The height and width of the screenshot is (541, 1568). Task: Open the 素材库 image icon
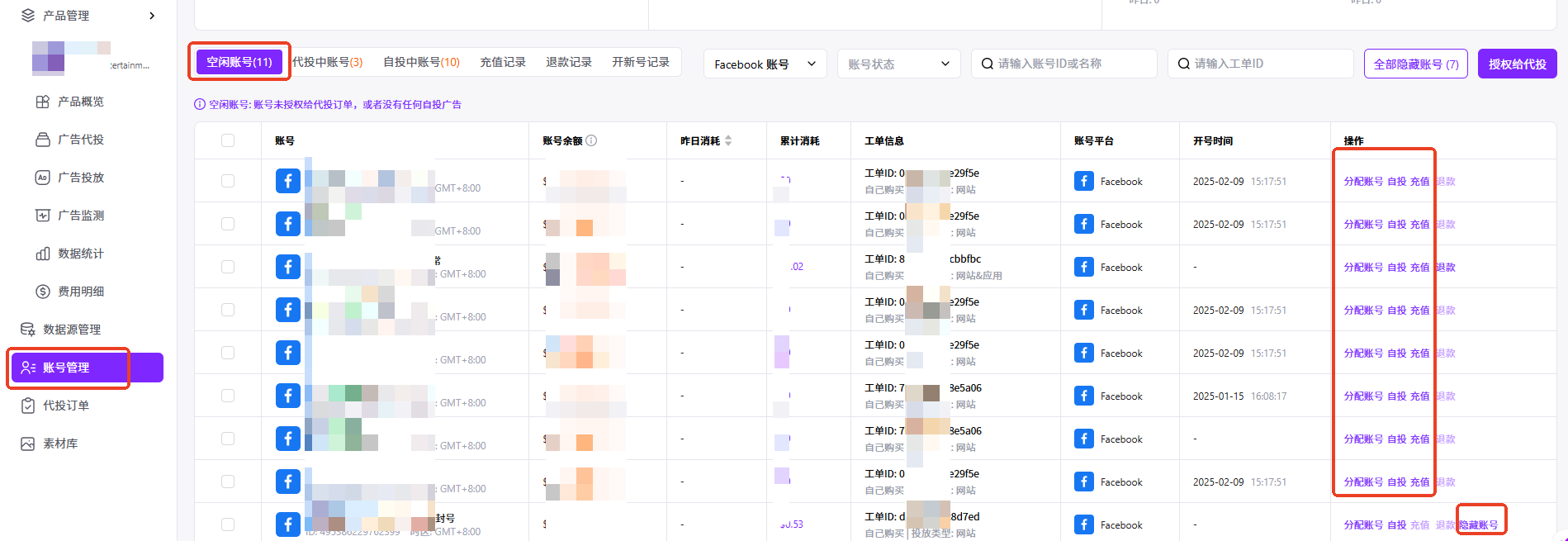(x=28, y=444)
